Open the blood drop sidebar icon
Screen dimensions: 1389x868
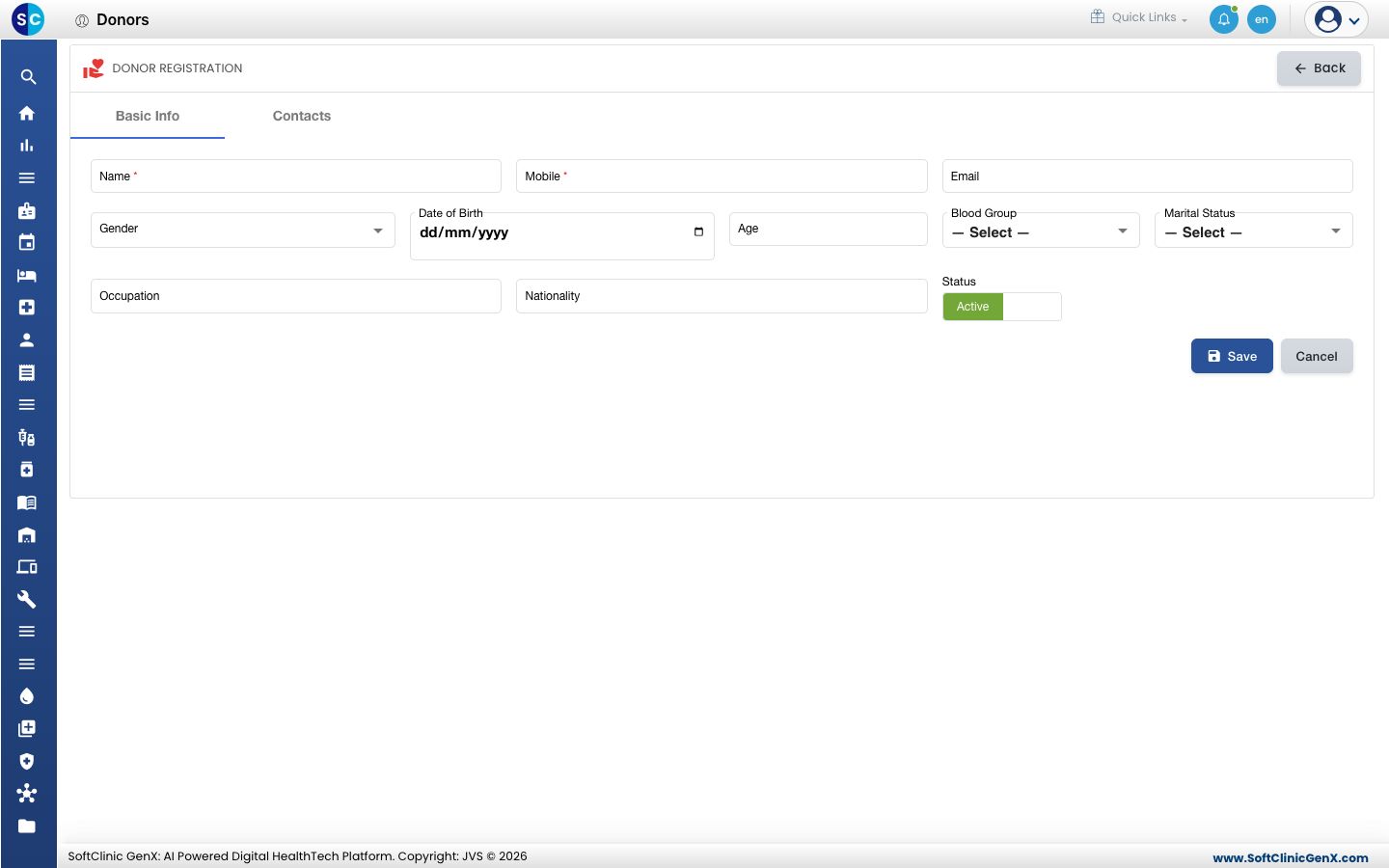[27, 696]
